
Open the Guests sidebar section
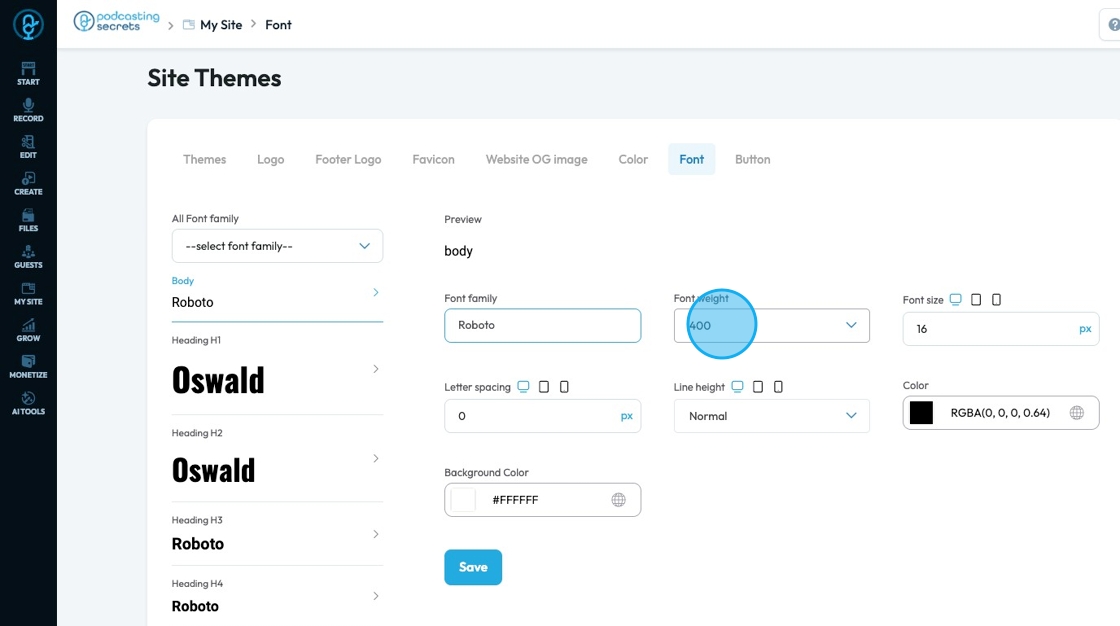(x=28, y=257)
